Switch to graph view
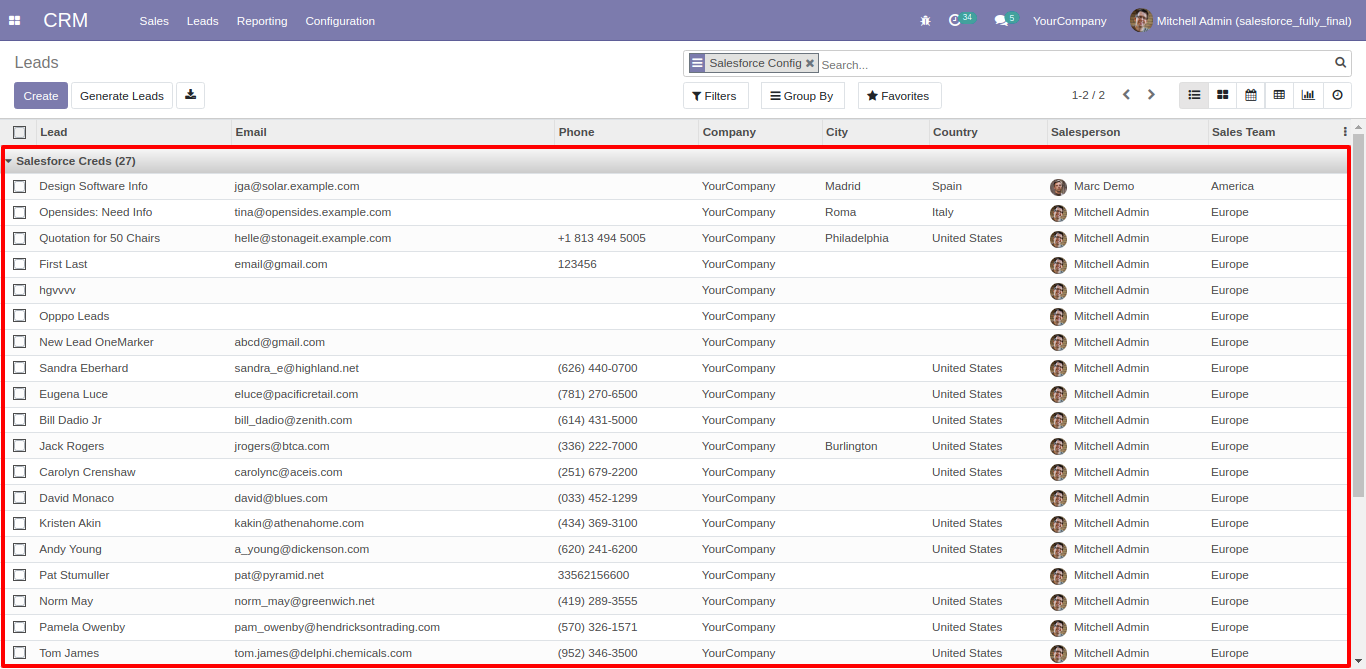Viewport: 1366px width, 669px height. click(1308, 95)
